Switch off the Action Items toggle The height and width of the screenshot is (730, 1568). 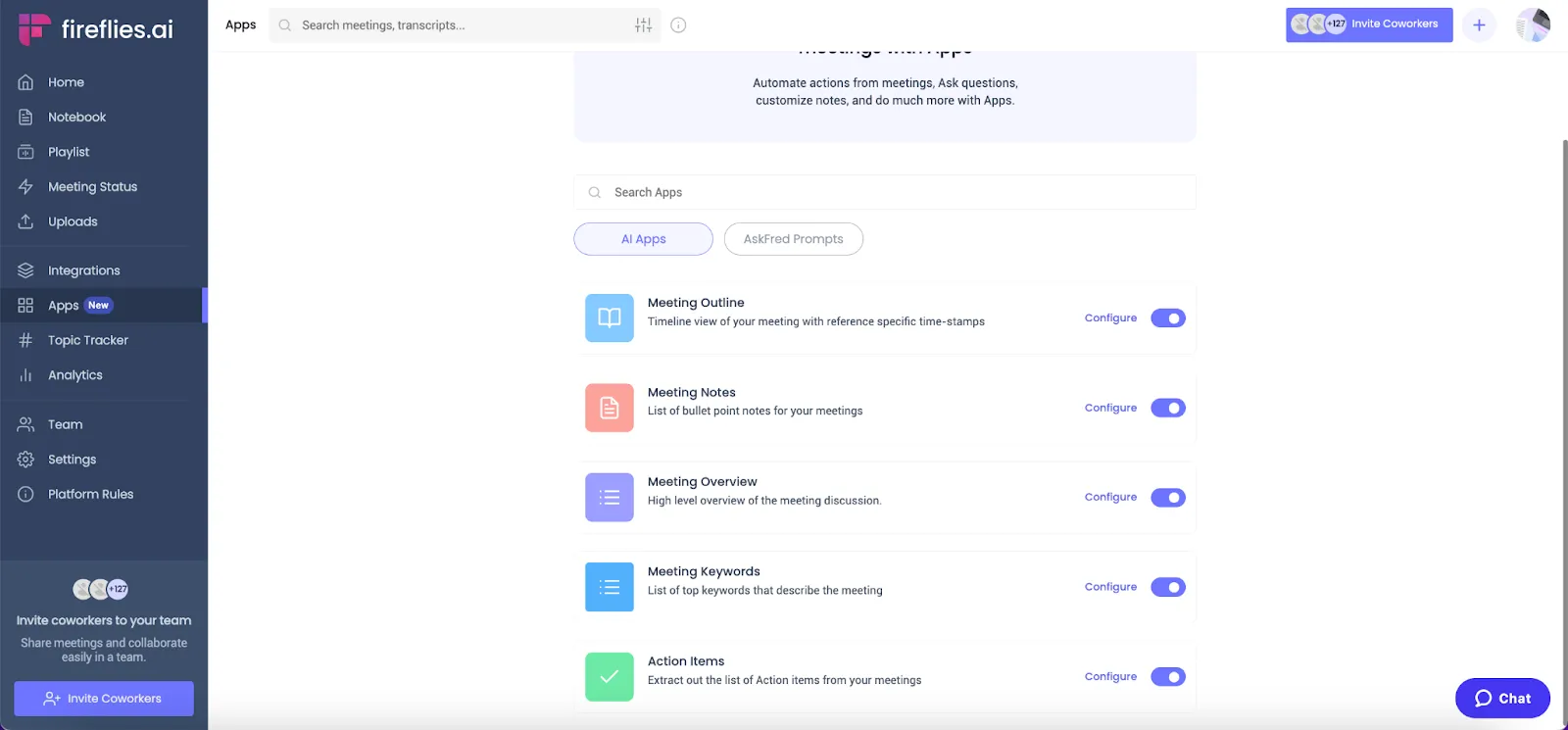(1168, 677)
